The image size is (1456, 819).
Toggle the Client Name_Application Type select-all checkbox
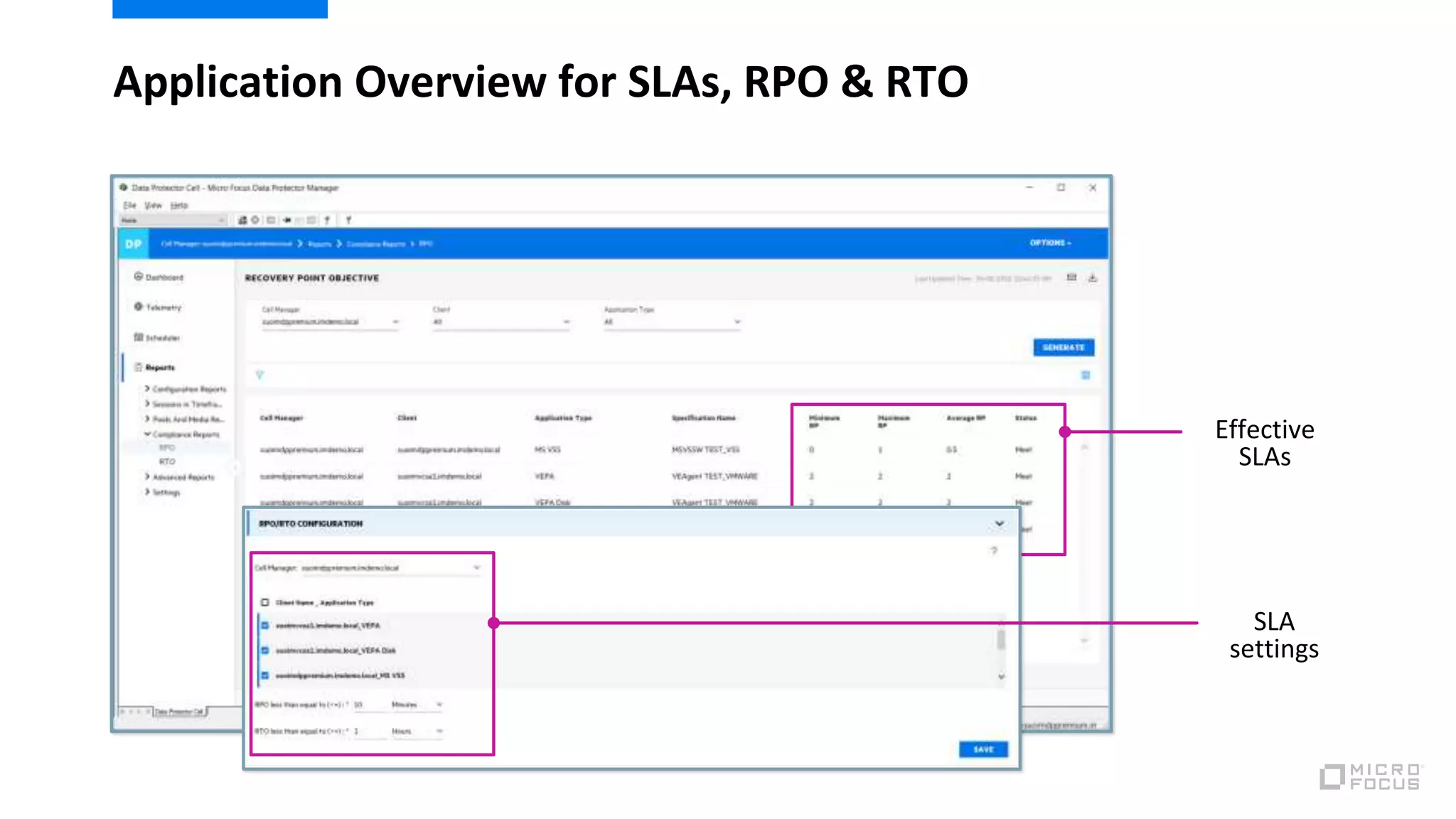[265, 602]
